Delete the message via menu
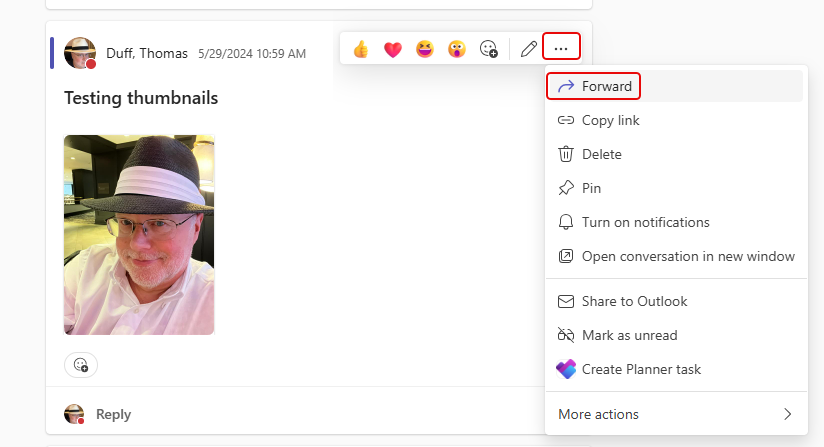This screenshot has width=824, height=447. pyautogui.click(x=601, y=154)
